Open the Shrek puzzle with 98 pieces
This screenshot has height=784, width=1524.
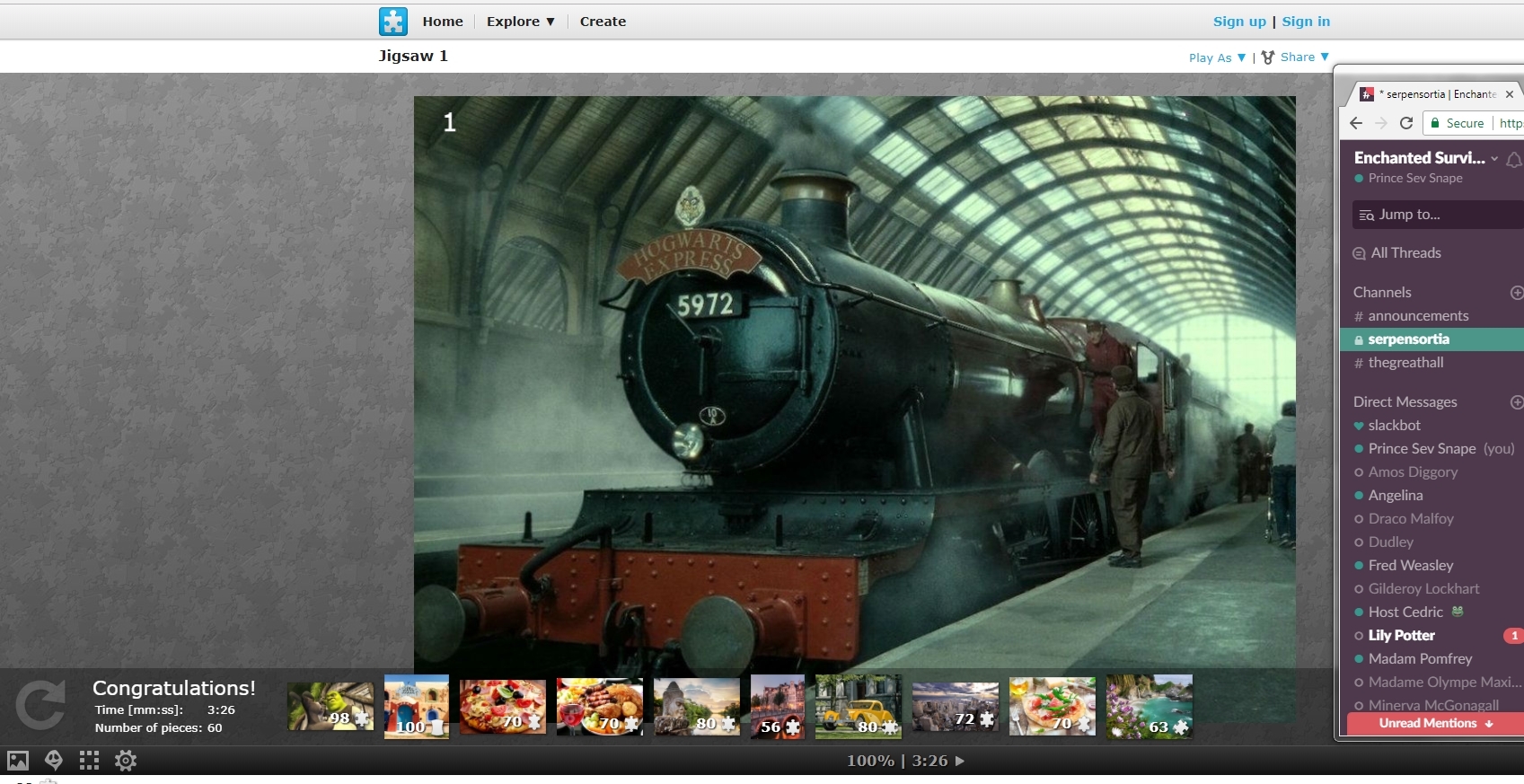pyautogui.click(x=330, y=706)
